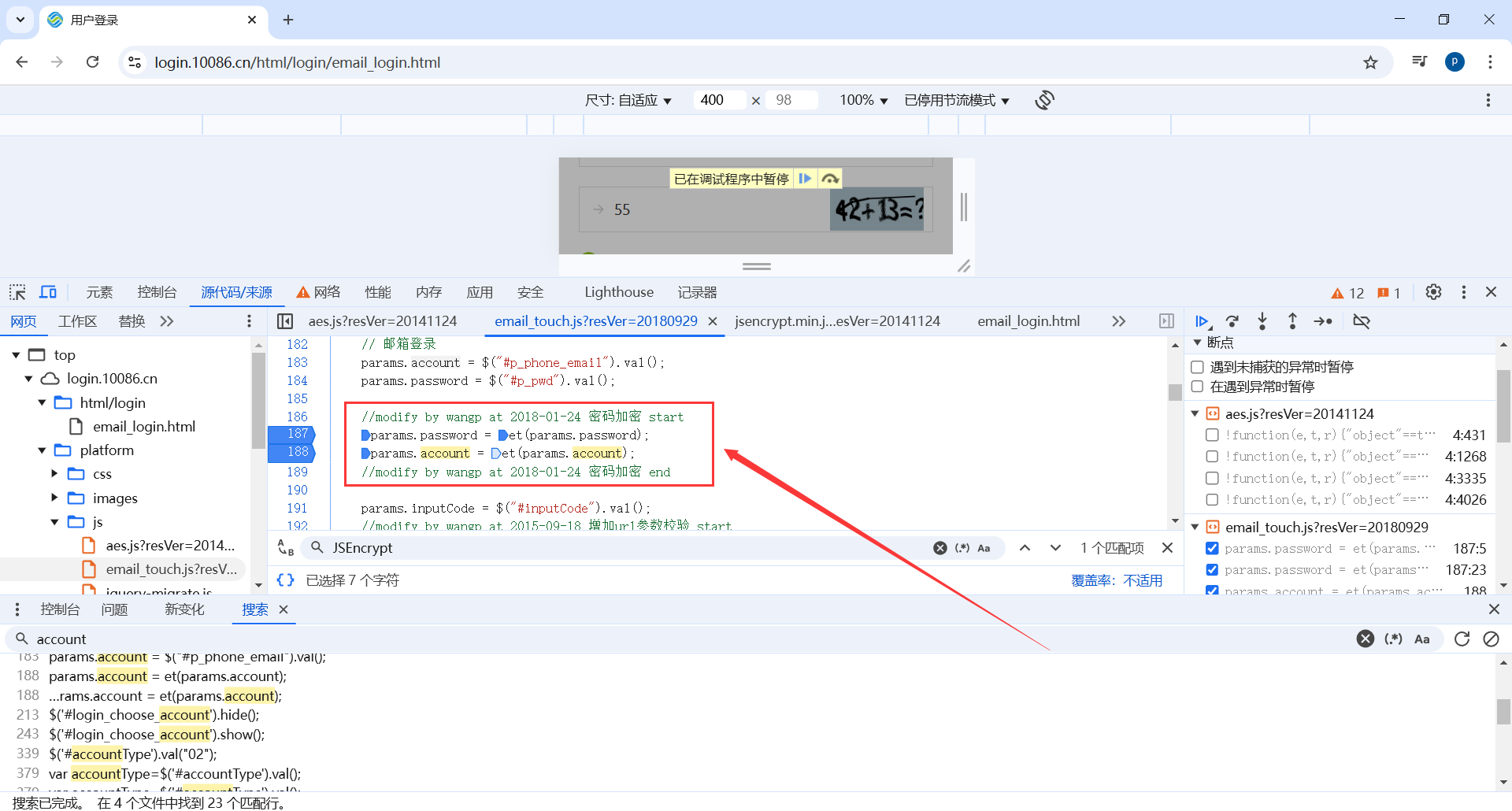The image size is (1512, 811).
Task: Rotate the device viewport orientation
Action: 1045,100
